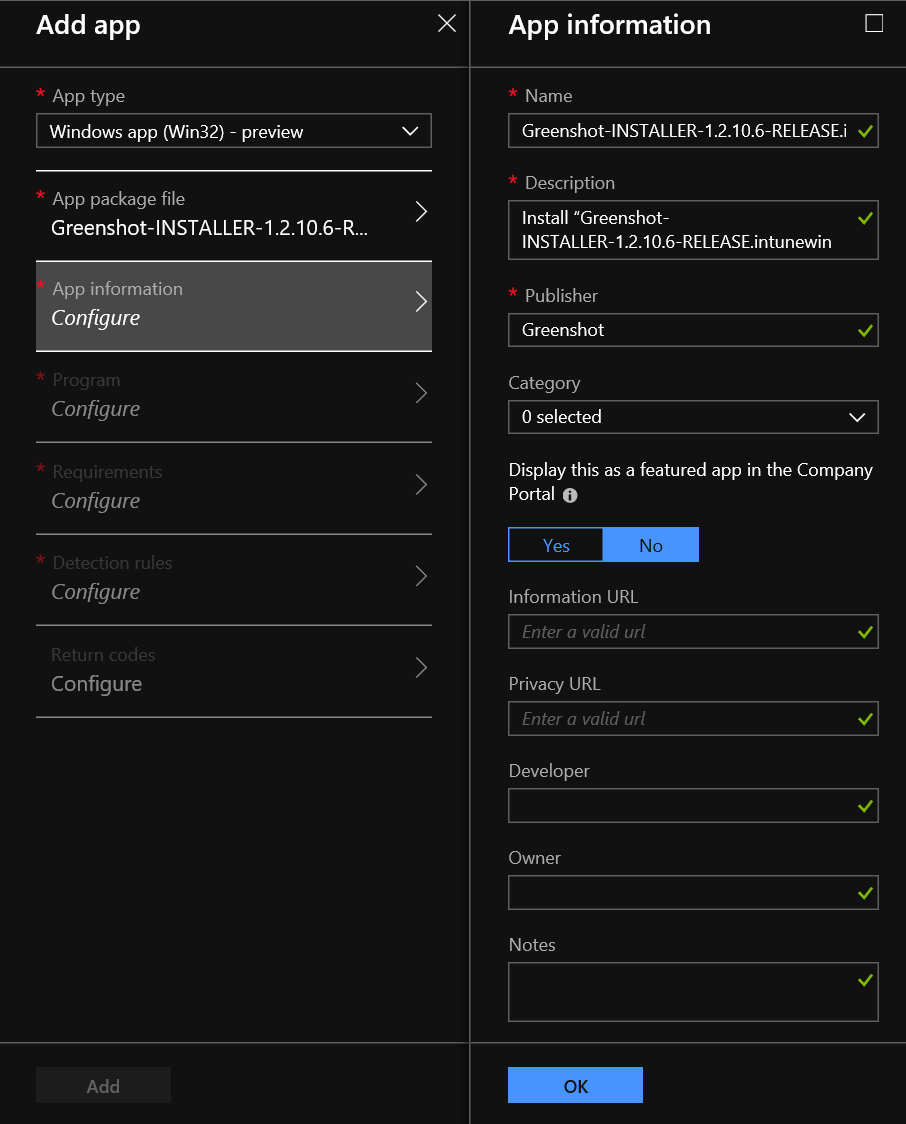Click the green check in Notes field
The image size is (906, 1124).
[865, 980]
